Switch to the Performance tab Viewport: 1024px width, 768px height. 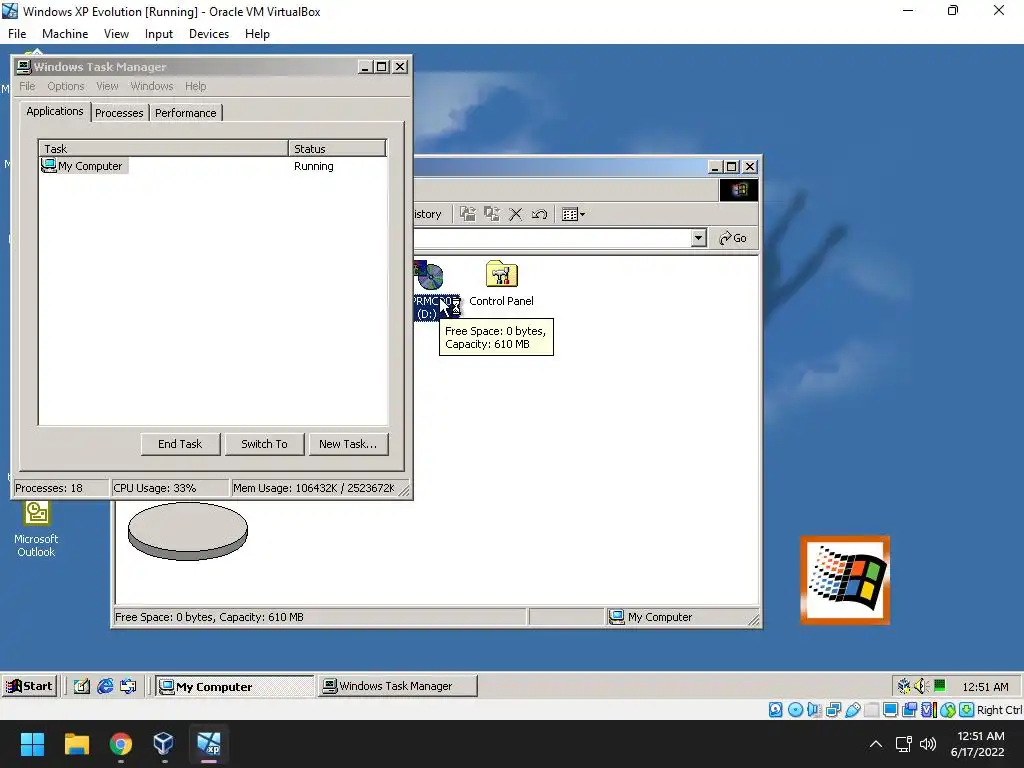185,113
